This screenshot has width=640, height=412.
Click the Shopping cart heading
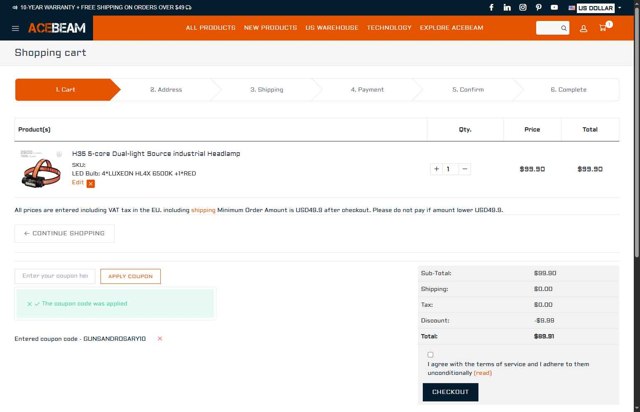[x=50, y=53]
